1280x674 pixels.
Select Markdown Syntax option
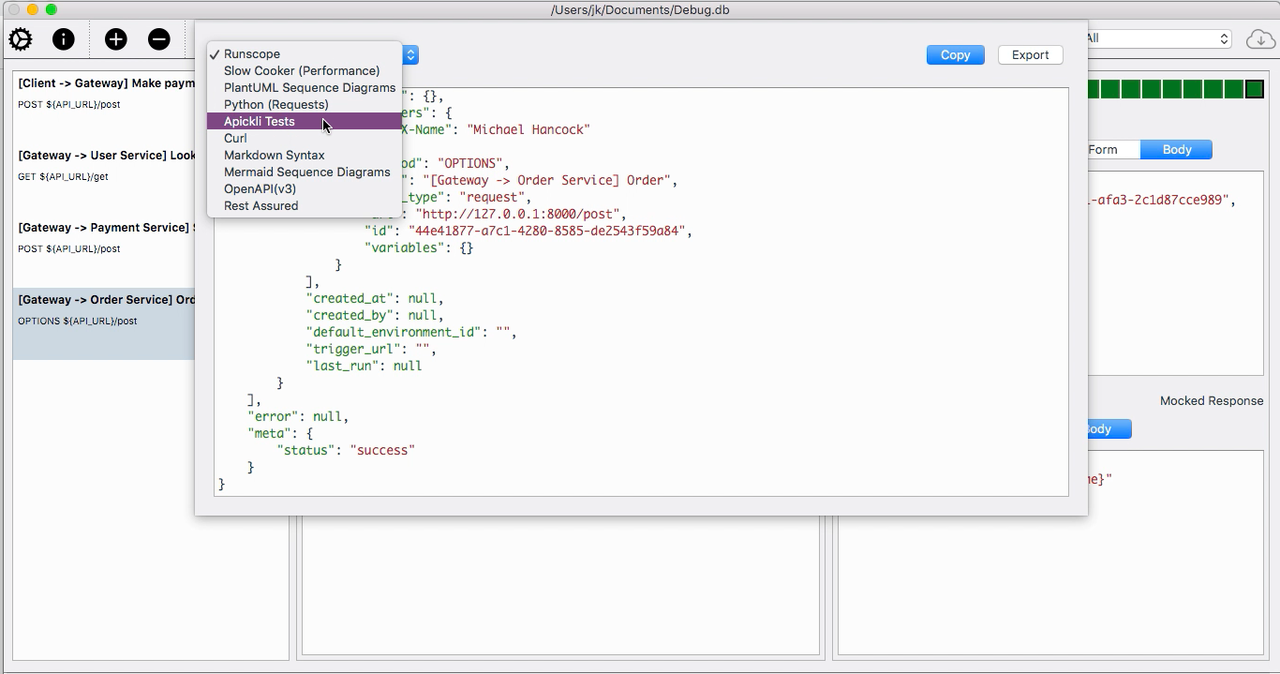[x=274, y=155]
